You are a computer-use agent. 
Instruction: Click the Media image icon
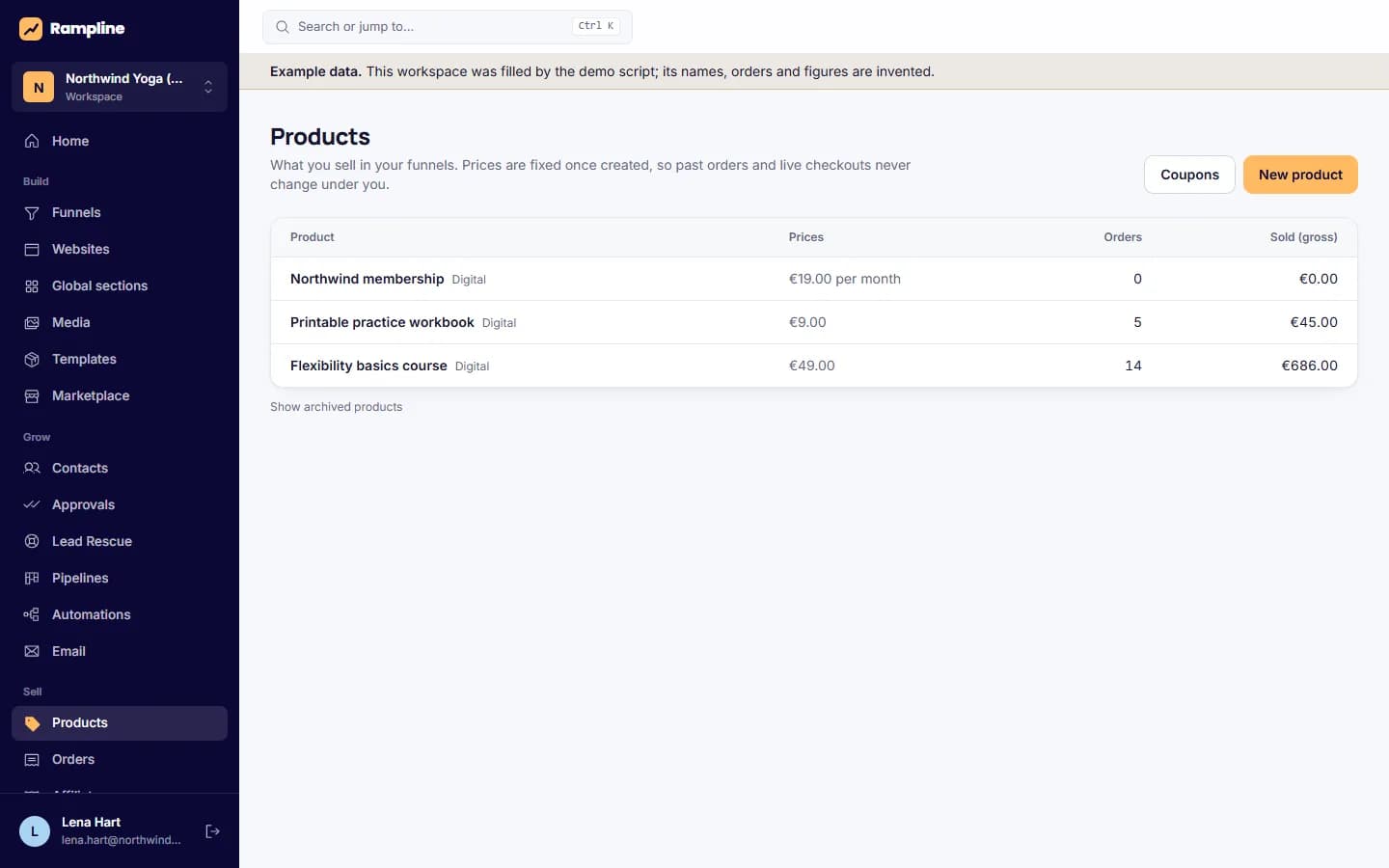[x=32, y=322]
